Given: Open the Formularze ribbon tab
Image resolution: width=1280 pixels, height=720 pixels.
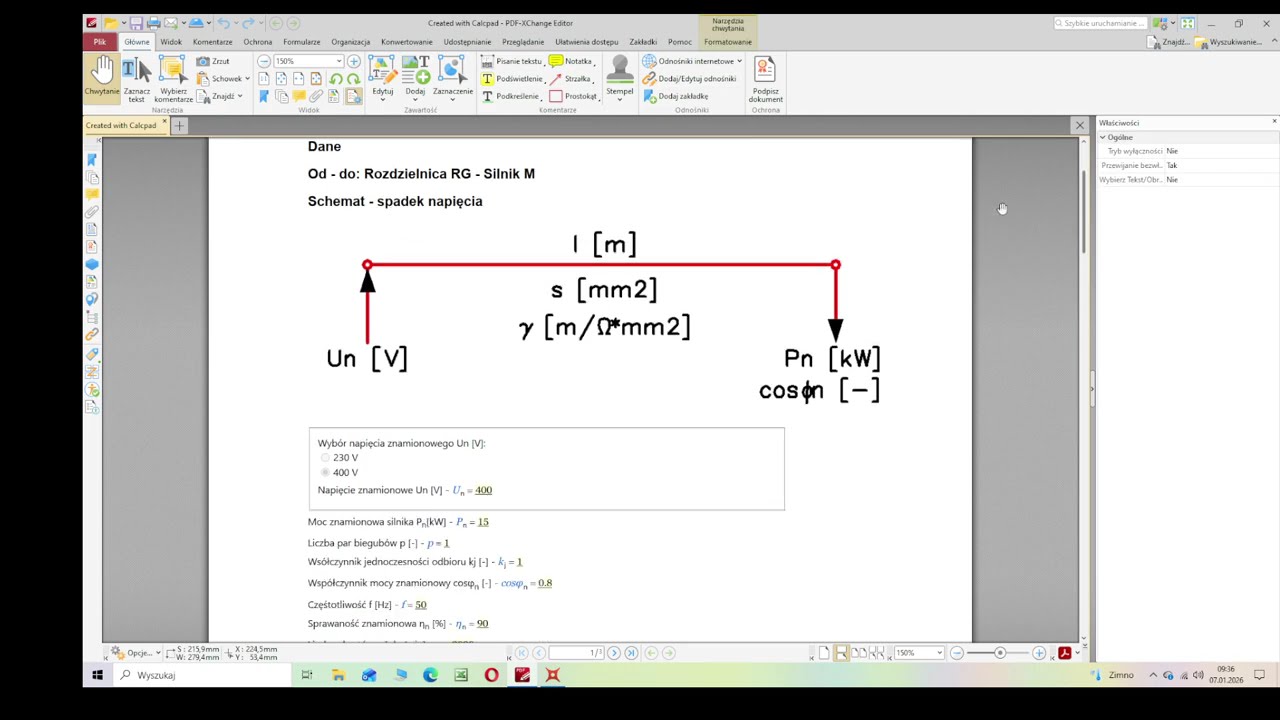Looking at the screenshot, I should pos(301,42).
